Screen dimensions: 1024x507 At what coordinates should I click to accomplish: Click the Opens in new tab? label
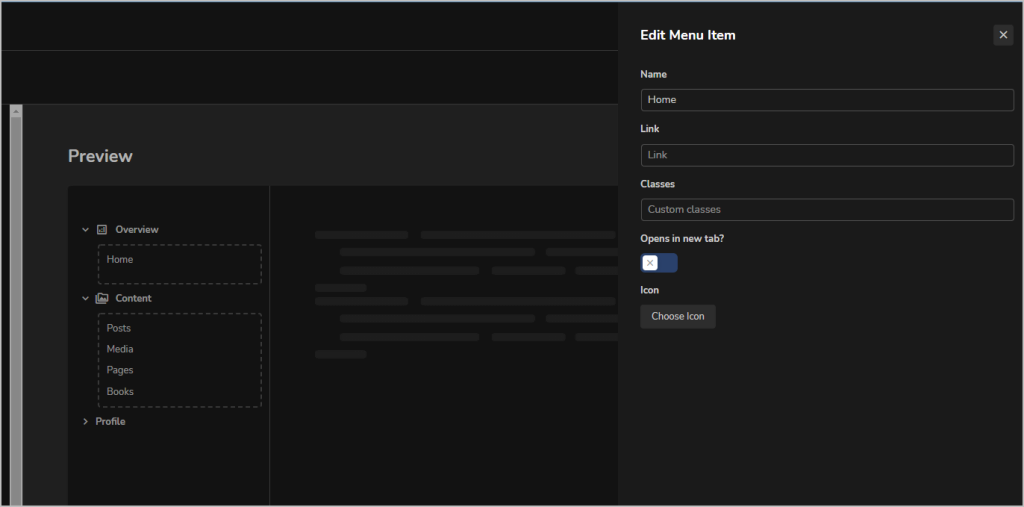[682, 238]
